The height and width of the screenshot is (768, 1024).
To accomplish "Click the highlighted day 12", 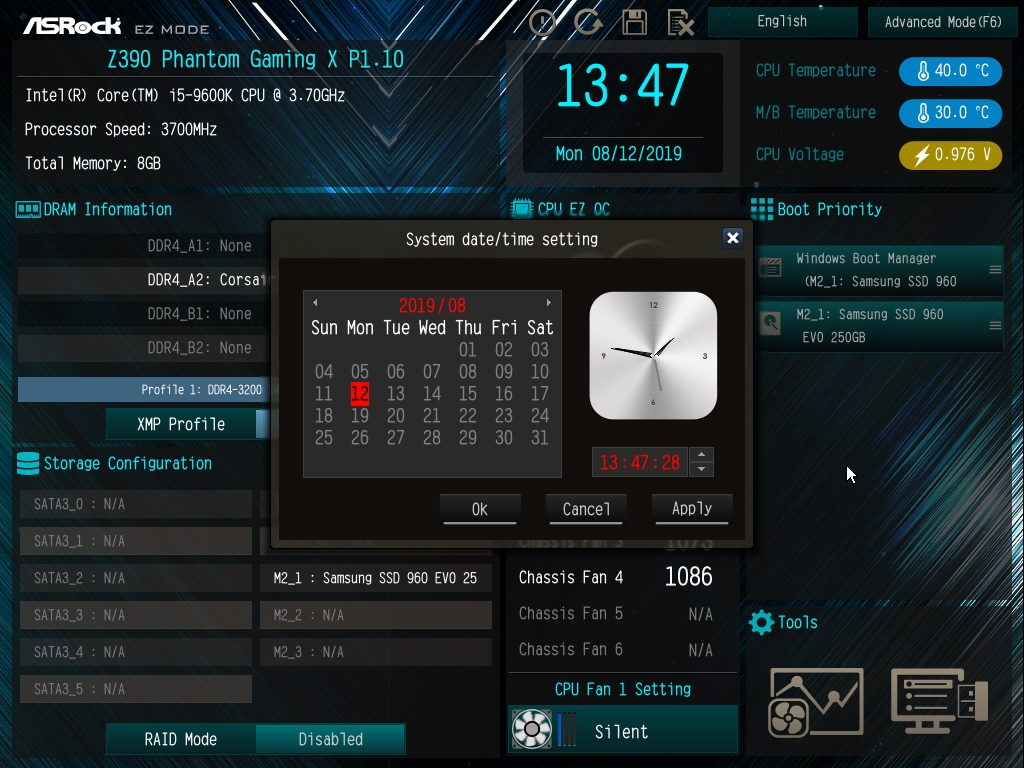I will click(360, 394).
